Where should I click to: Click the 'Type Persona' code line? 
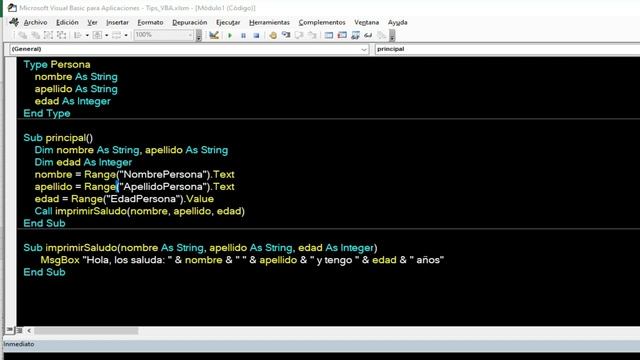point(57,64)
